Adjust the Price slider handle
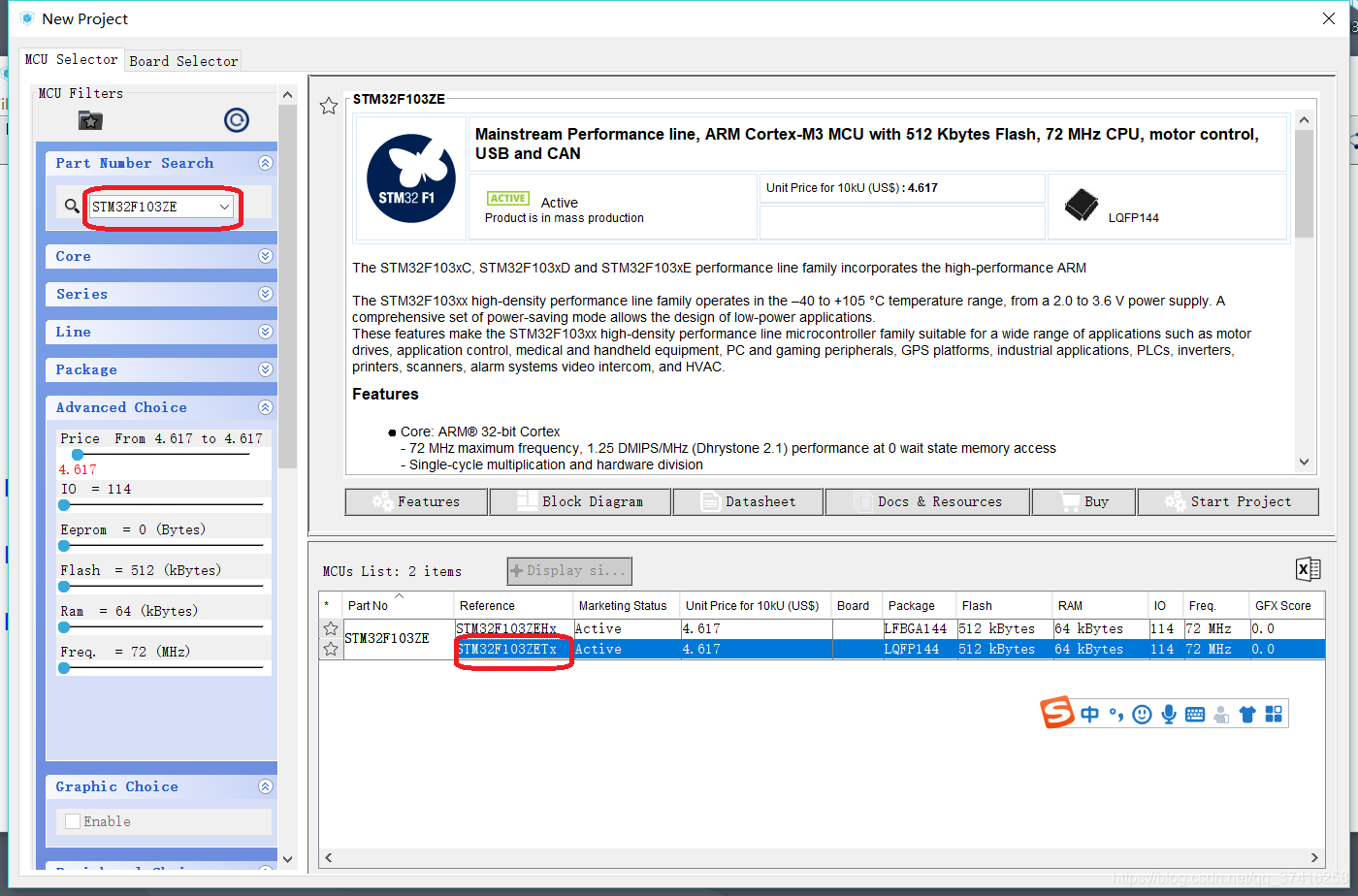Screen dimensions: 1358x896 78,455
